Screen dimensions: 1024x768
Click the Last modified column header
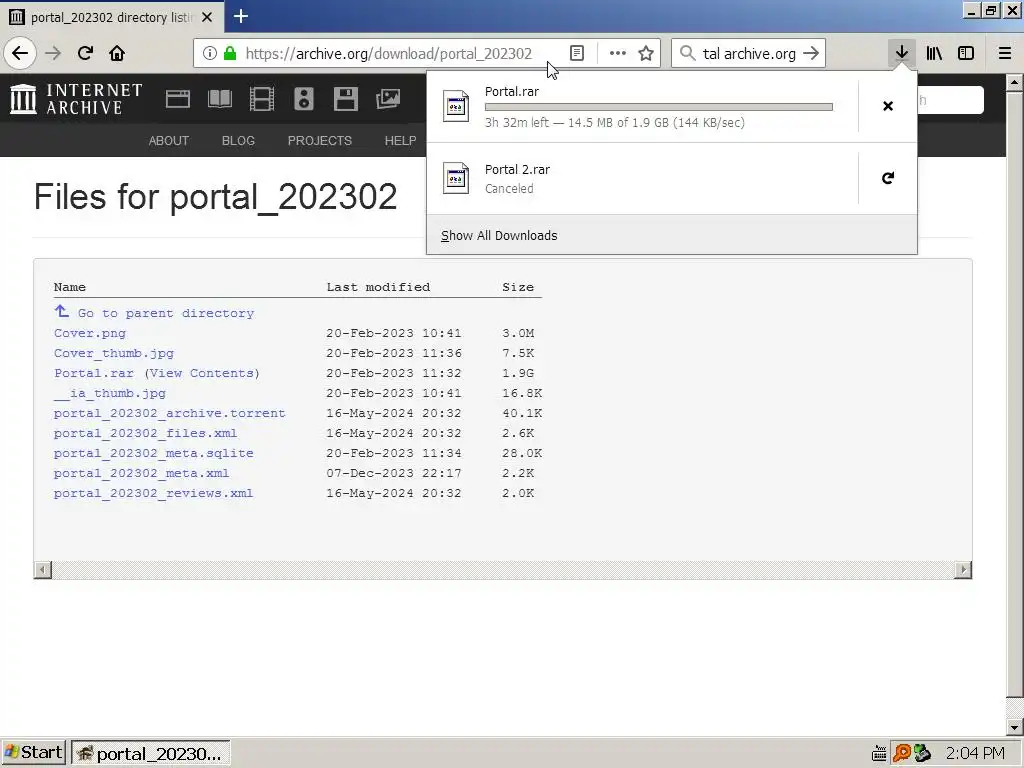coord(378,287)
